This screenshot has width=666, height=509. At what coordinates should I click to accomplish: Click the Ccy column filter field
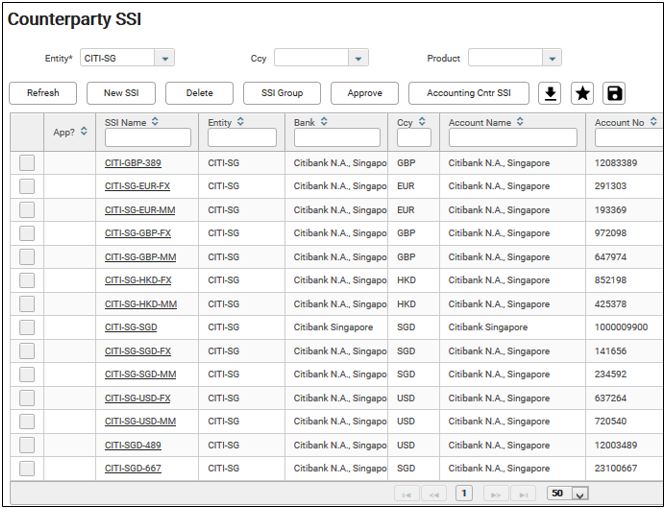click(414, 138)
